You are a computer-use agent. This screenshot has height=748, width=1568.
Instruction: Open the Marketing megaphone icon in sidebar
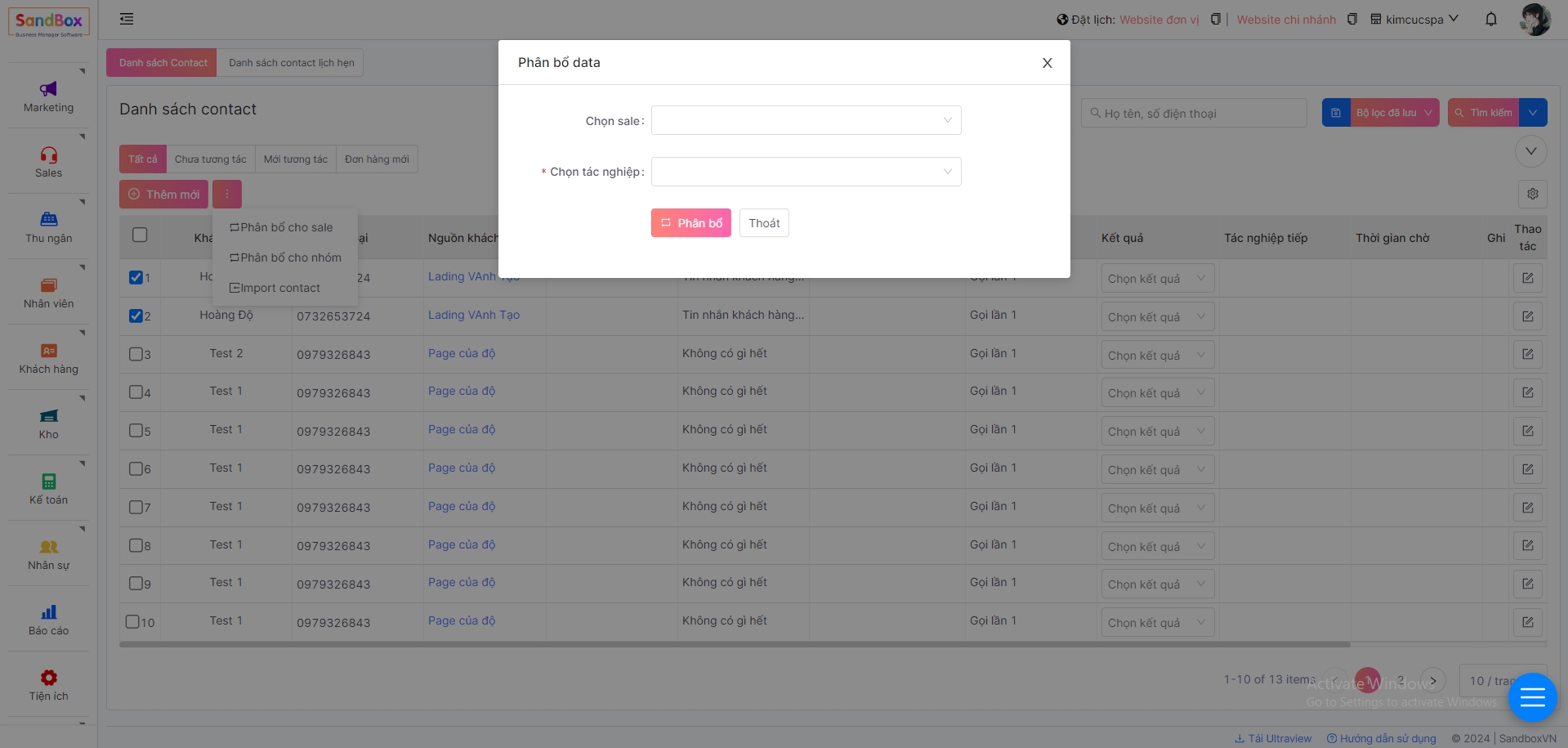(48, 89)
